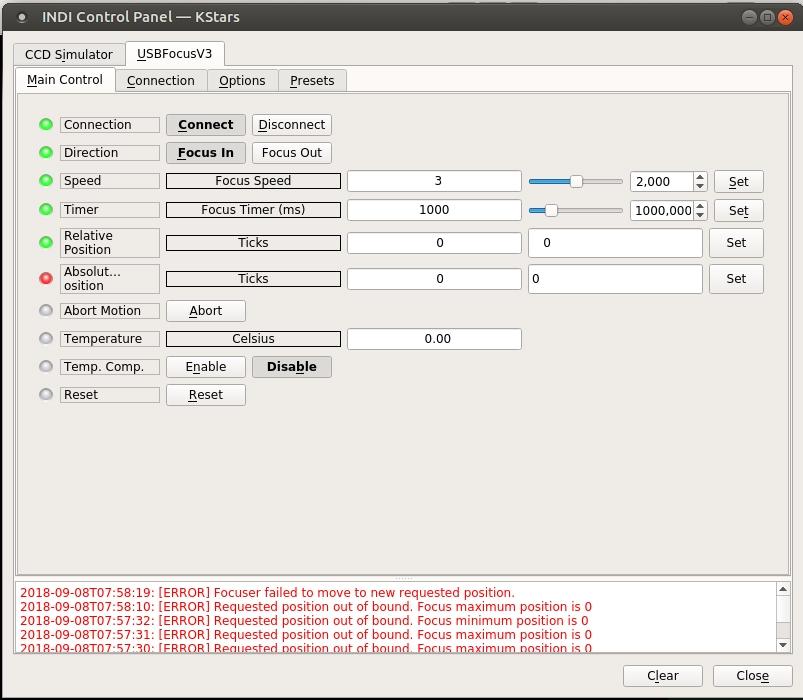Click the red Absolute Position status light

coord(46,278)
